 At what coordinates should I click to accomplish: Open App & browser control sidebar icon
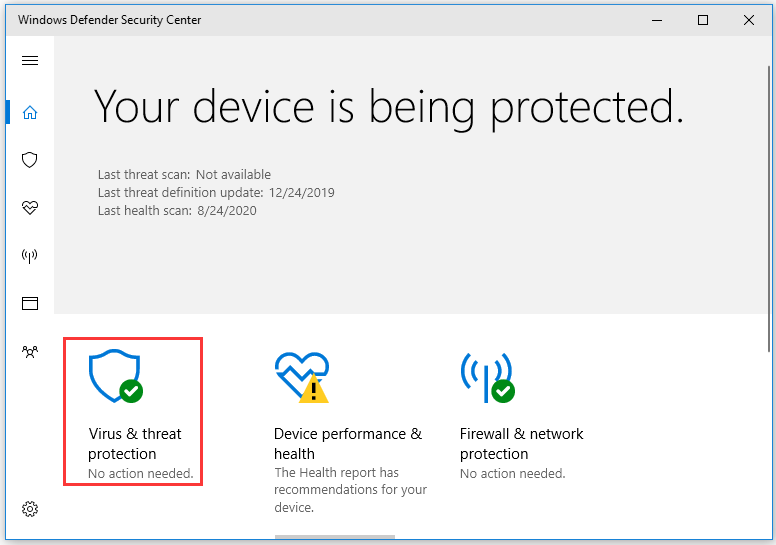pos(30,303)
